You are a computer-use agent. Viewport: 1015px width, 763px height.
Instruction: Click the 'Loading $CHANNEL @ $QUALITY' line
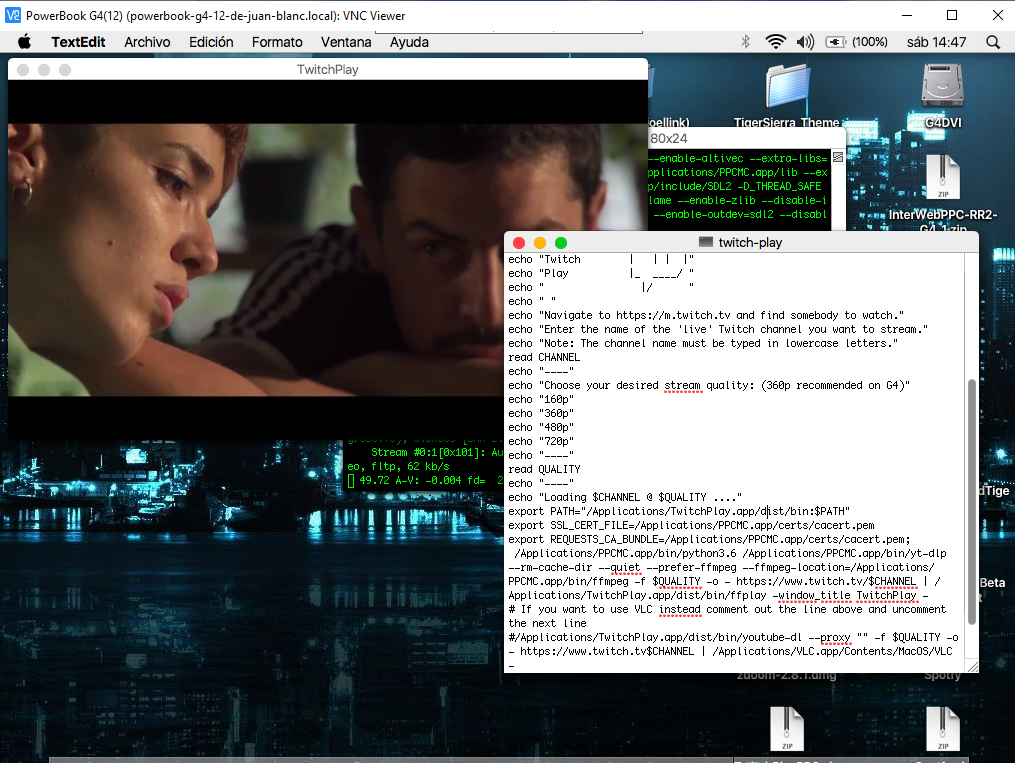coord(625,497)
